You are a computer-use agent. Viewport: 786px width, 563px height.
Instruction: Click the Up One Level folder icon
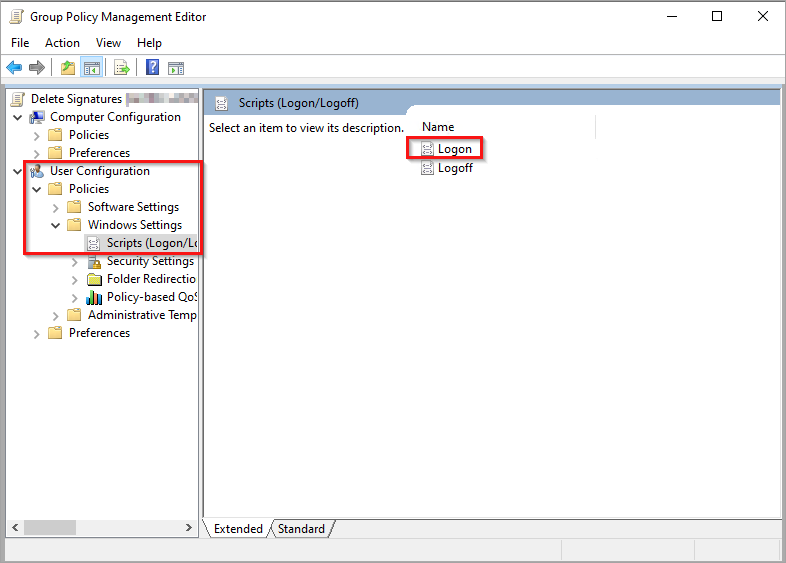click(67, 68)
